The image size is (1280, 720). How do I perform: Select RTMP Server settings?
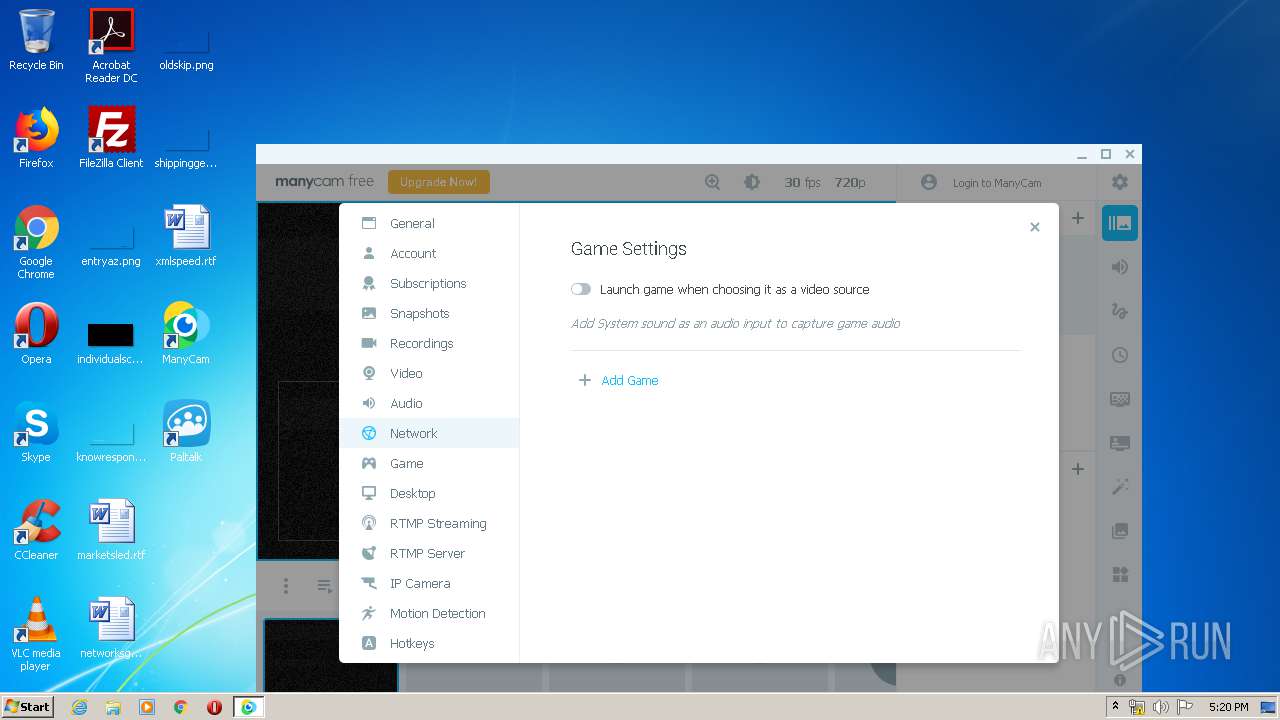(x=429, y=553)
